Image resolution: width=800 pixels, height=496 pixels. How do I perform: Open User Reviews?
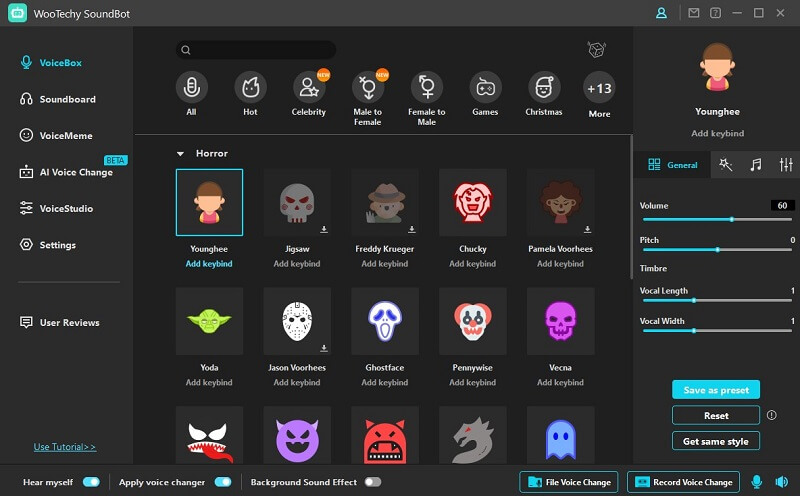[59, 323]
